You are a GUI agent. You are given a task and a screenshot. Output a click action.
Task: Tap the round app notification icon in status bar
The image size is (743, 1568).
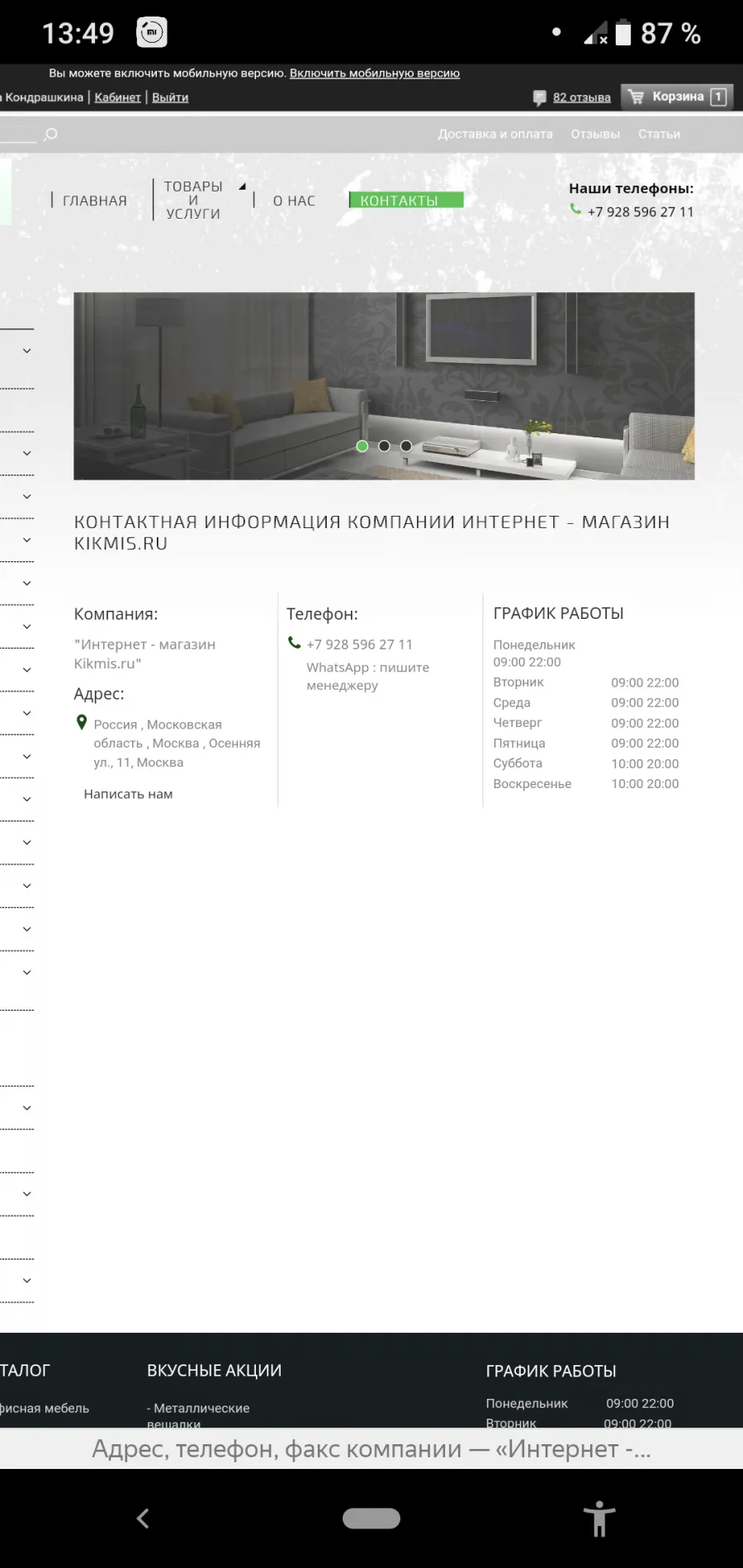(x=152, y=32)
